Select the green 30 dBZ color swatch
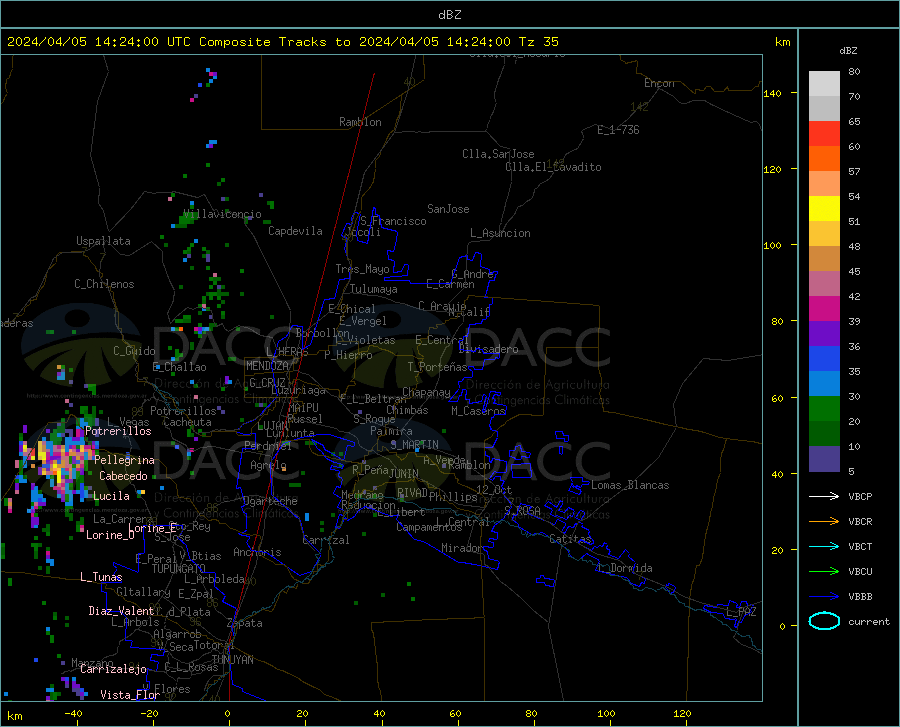The height and width of the screenshot is (727, 900). click(824, 409)
